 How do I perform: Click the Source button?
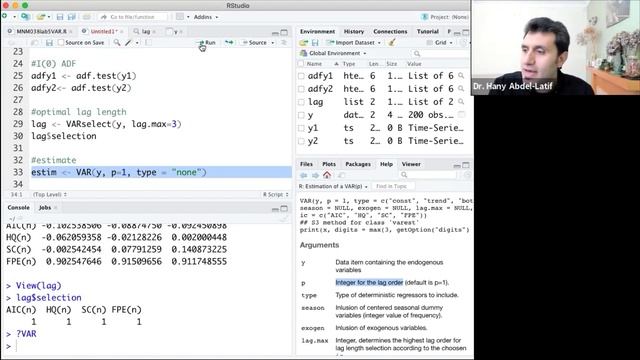254,42
